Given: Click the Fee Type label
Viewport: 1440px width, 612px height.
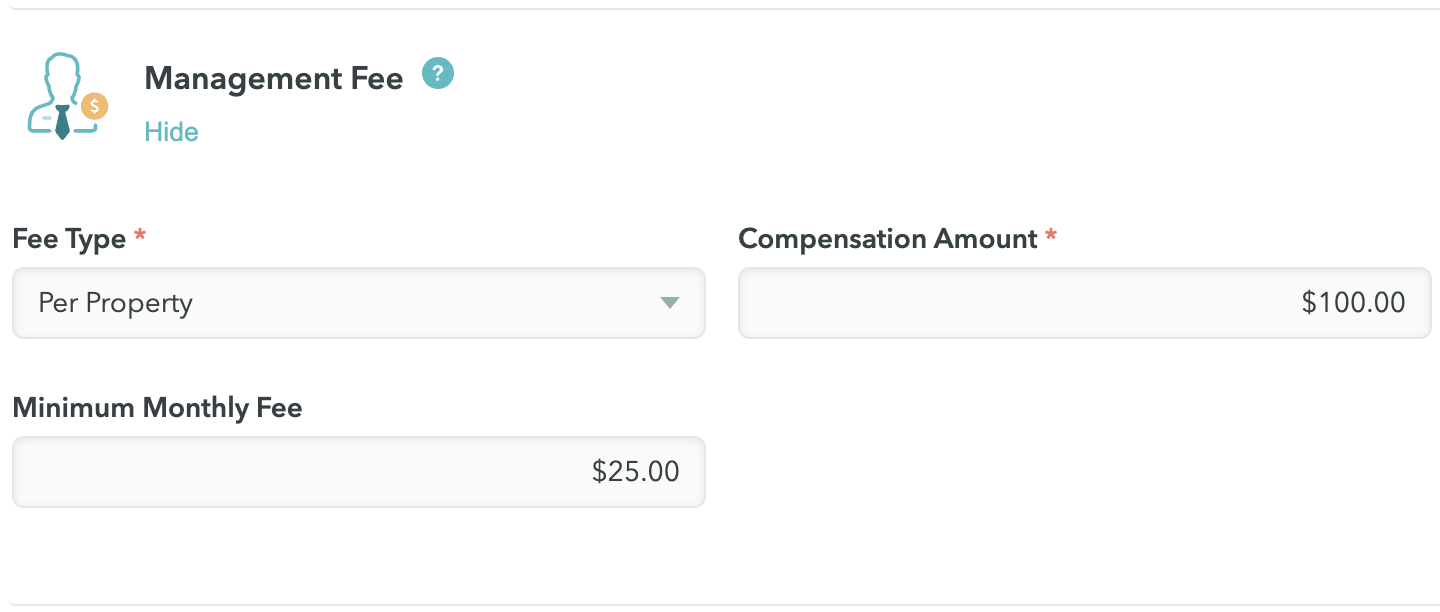Looking at the screenshot, I should [x=69, y=239].
